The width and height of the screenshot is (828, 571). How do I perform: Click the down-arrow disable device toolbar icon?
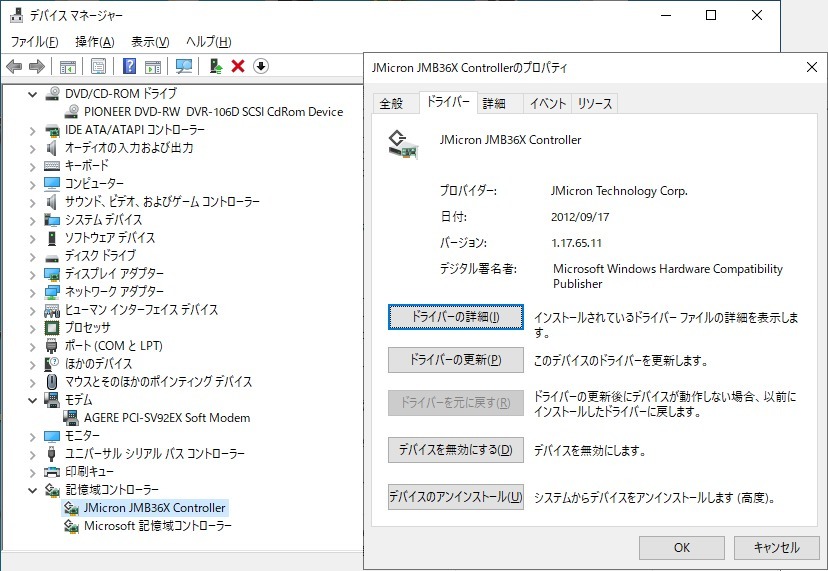pos(261,67)
